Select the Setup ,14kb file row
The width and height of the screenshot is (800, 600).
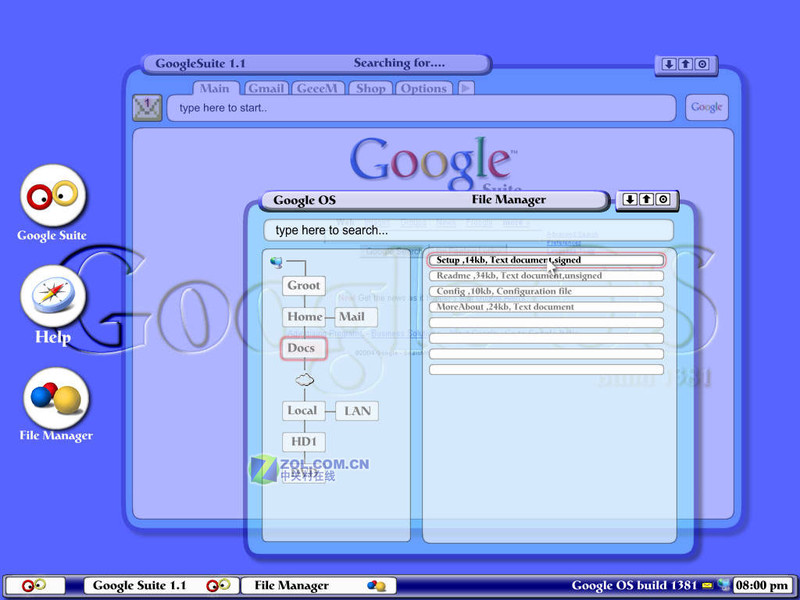[x=546, y=260]
